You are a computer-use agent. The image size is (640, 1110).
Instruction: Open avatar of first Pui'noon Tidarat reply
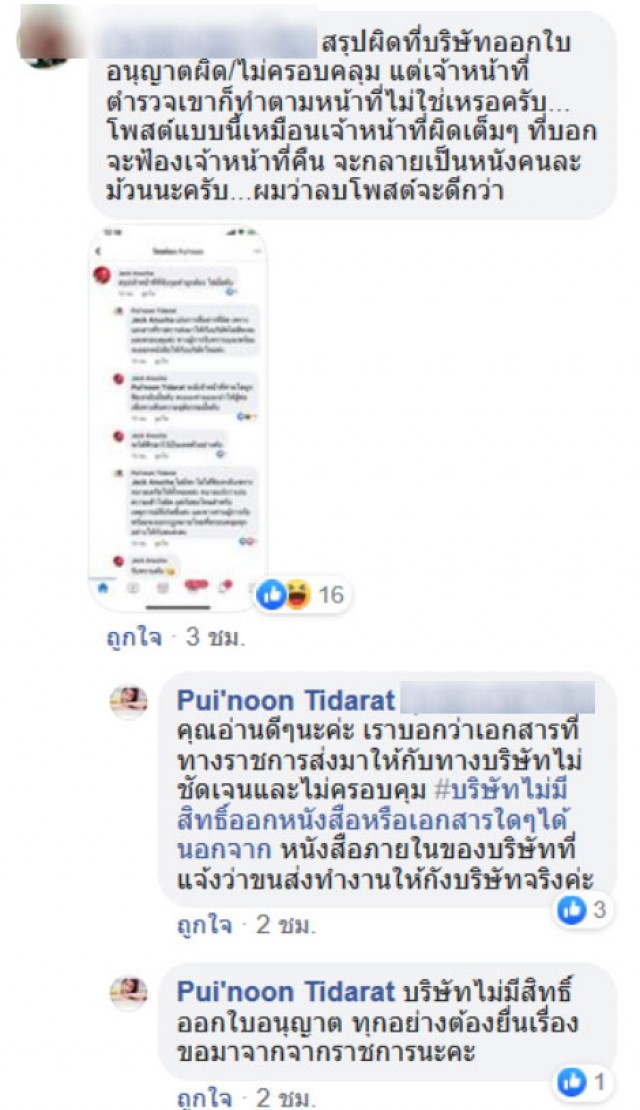[128, 702]
